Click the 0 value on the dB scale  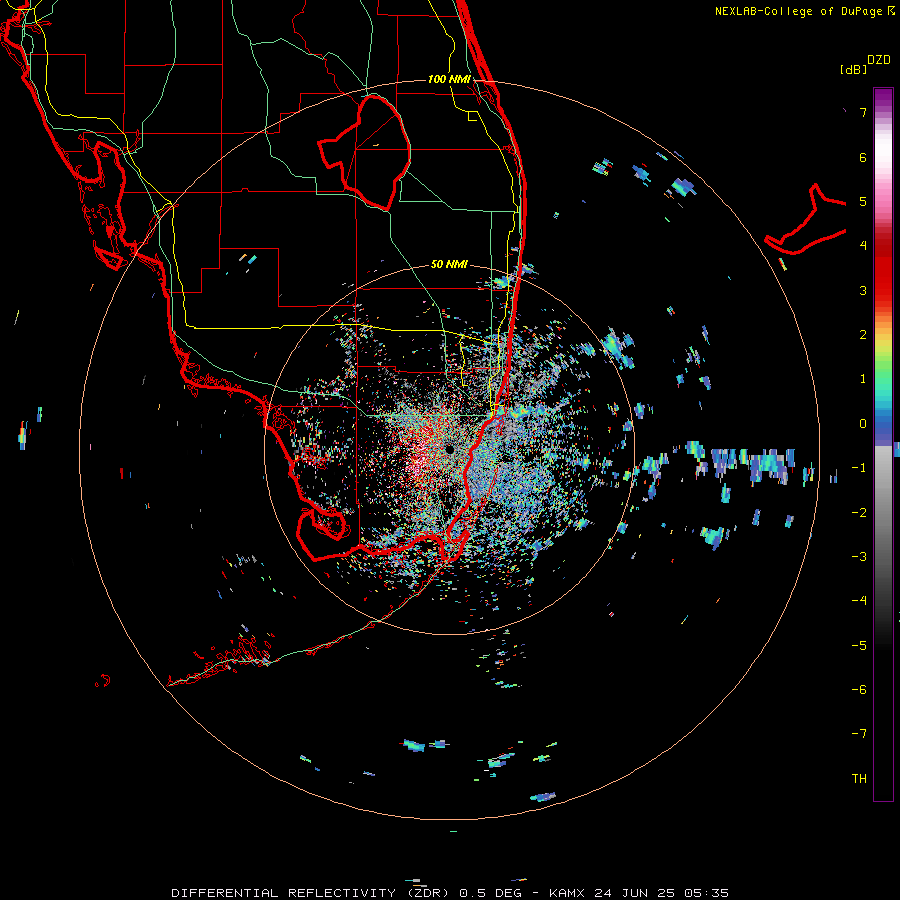[863, 424]
